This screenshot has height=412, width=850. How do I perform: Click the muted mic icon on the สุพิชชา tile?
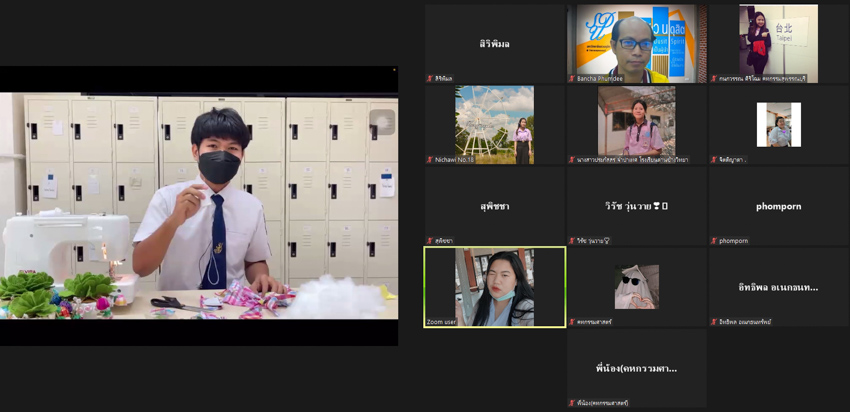tap(430, 241)
